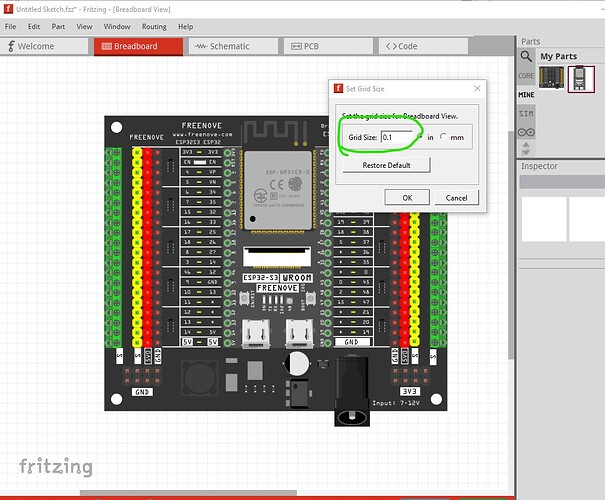Click the camera ribbon connector on the board
Viewport: 605px width, 500px height.
point(277,257)
